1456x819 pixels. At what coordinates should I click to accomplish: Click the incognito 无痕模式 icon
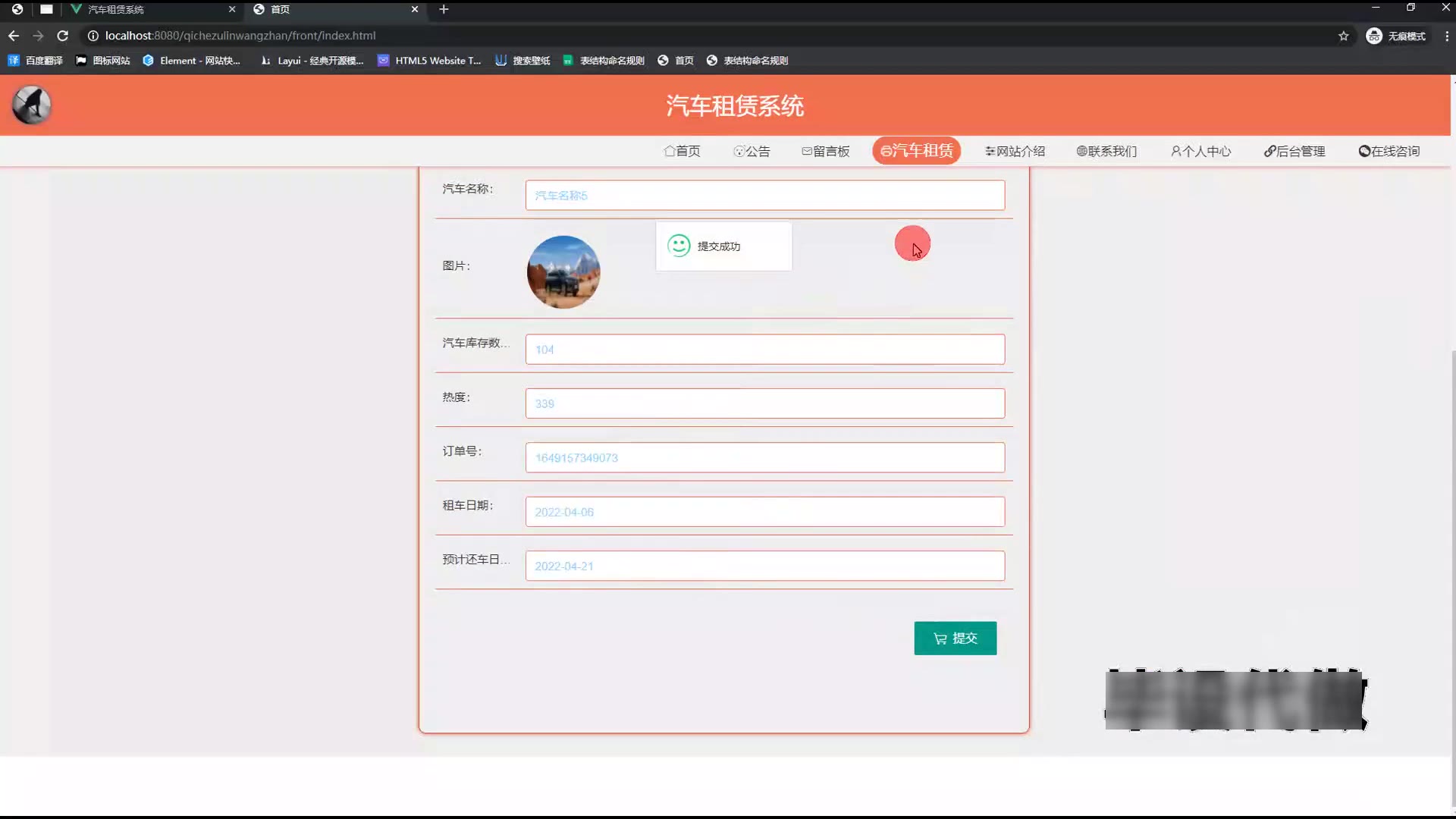(1373, 36)
